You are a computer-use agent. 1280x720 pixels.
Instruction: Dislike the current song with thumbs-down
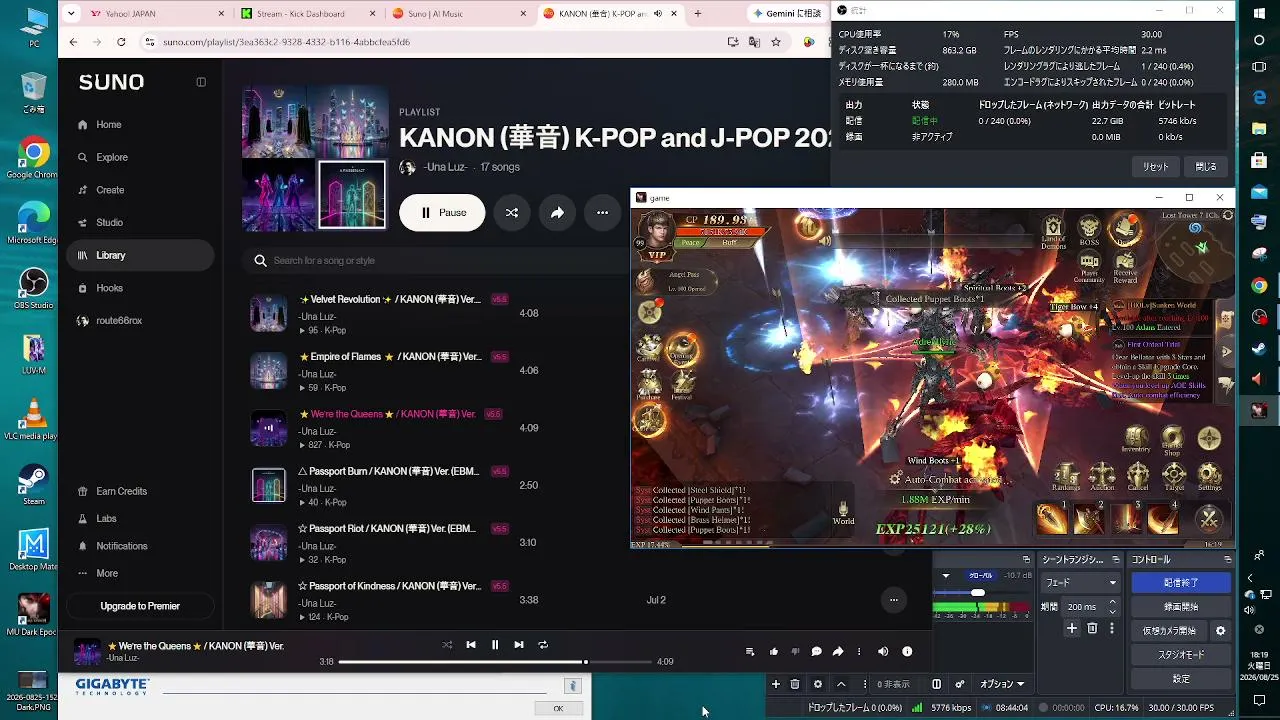pyautogui.click(x=795, y=652)
